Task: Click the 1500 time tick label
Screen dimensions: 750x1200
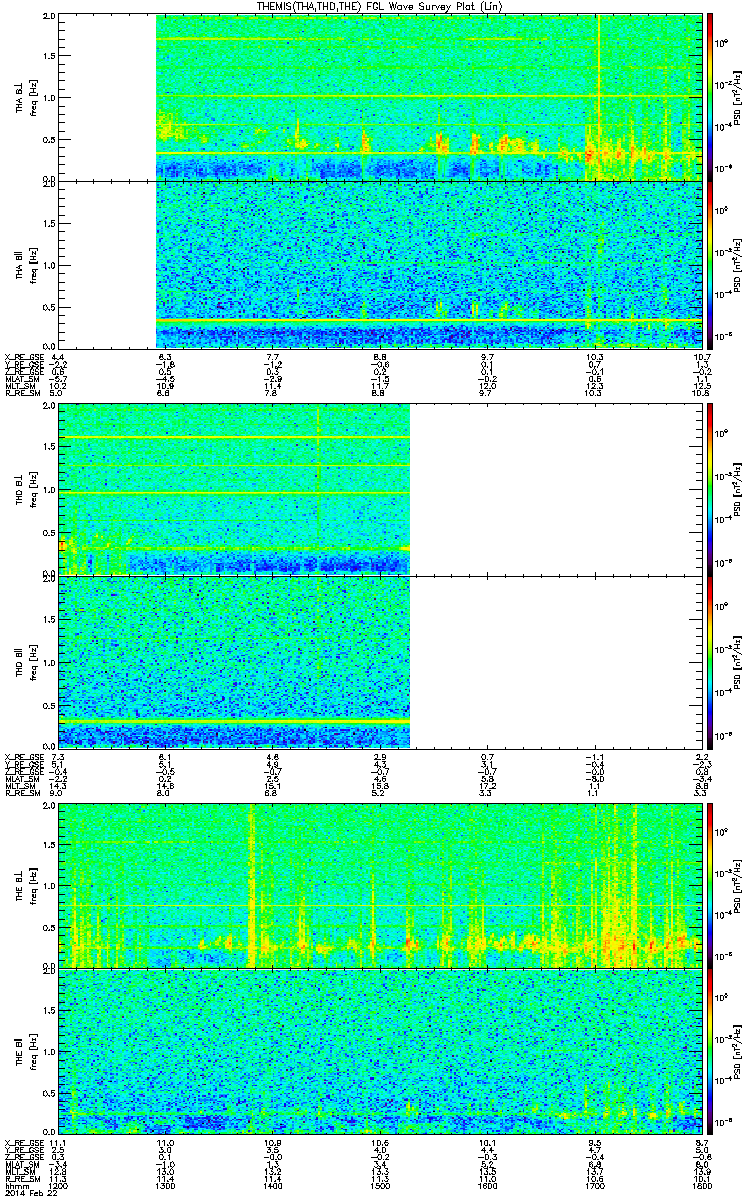Action: pyautogui.click(x=379, y=1186)
